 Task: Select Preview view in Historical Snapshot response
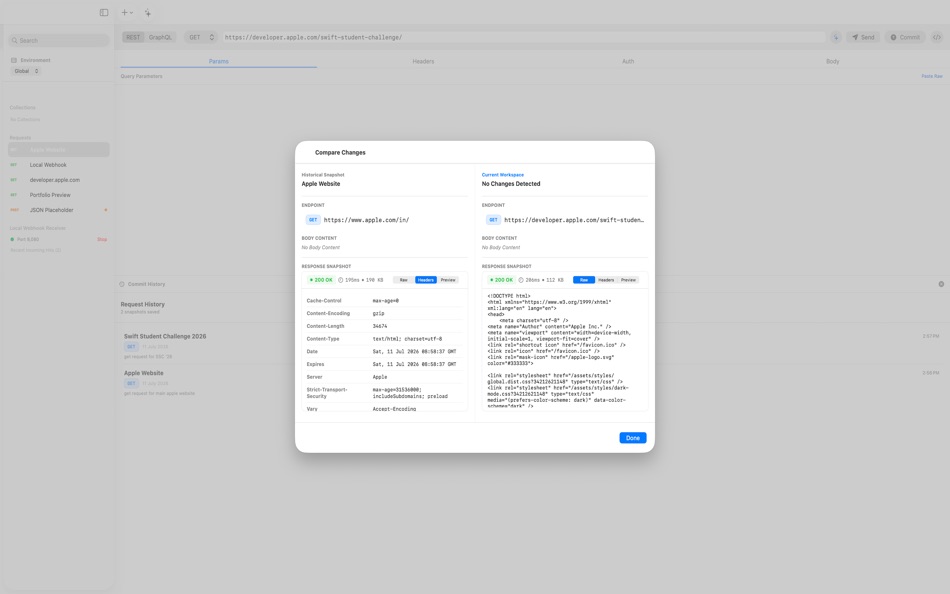coord(448,280)
